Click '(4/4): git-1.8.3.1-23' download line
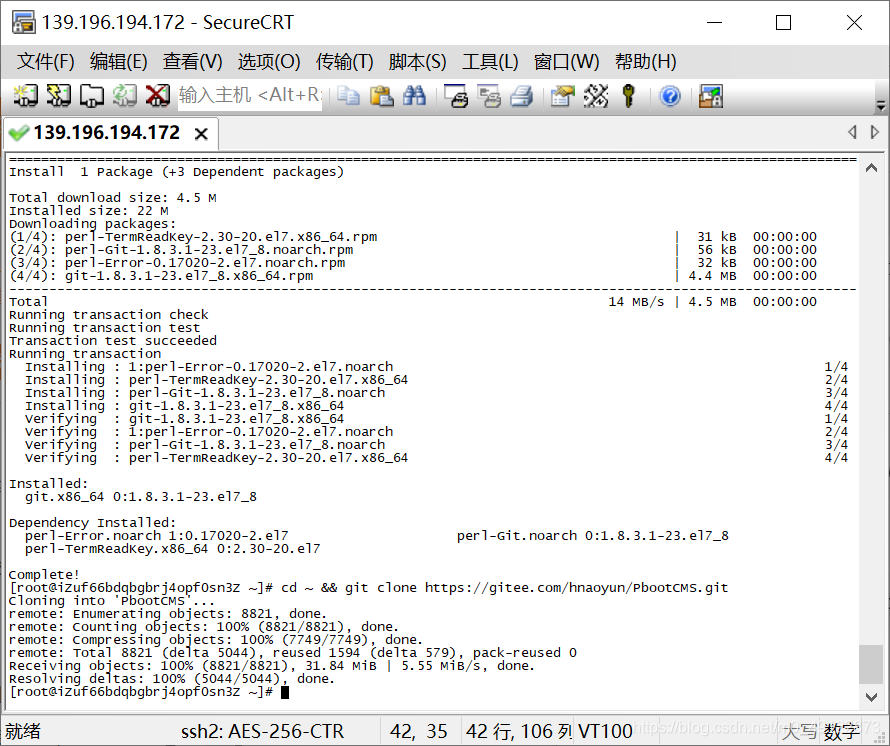The width and height of the screenshot is (890, 746). [x=161, y=276]
